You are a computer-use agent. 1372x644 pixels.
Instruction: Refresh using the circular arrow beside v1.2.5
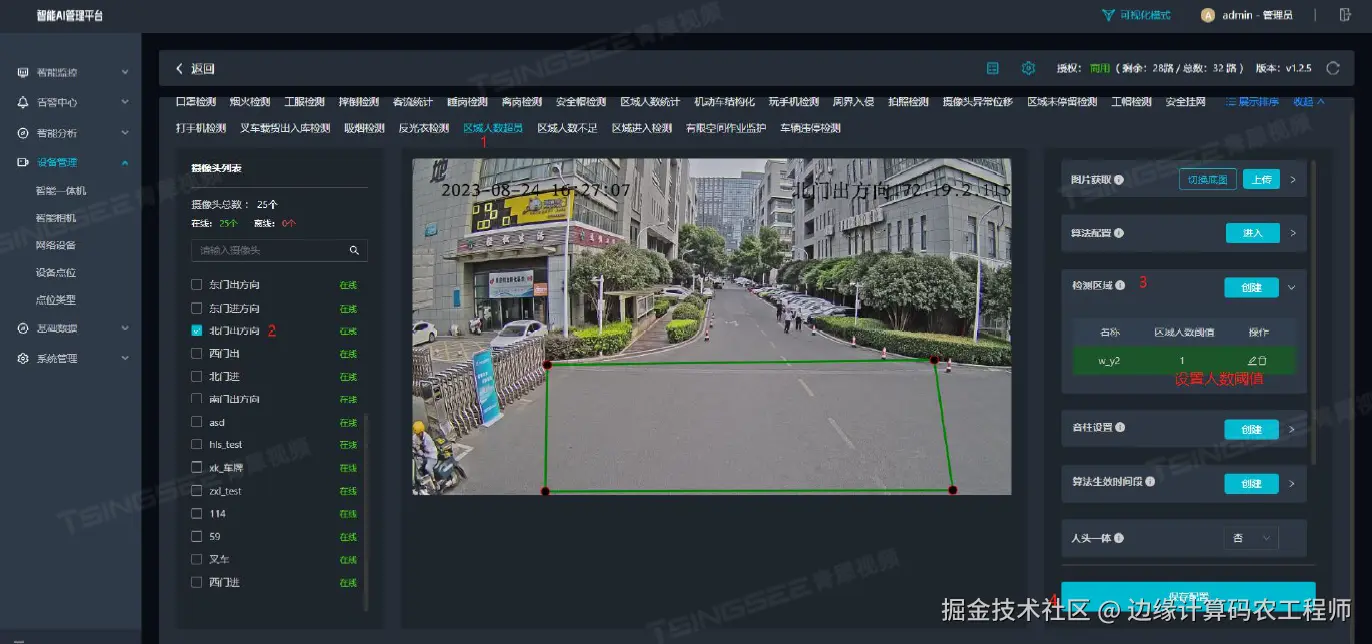1333,68
